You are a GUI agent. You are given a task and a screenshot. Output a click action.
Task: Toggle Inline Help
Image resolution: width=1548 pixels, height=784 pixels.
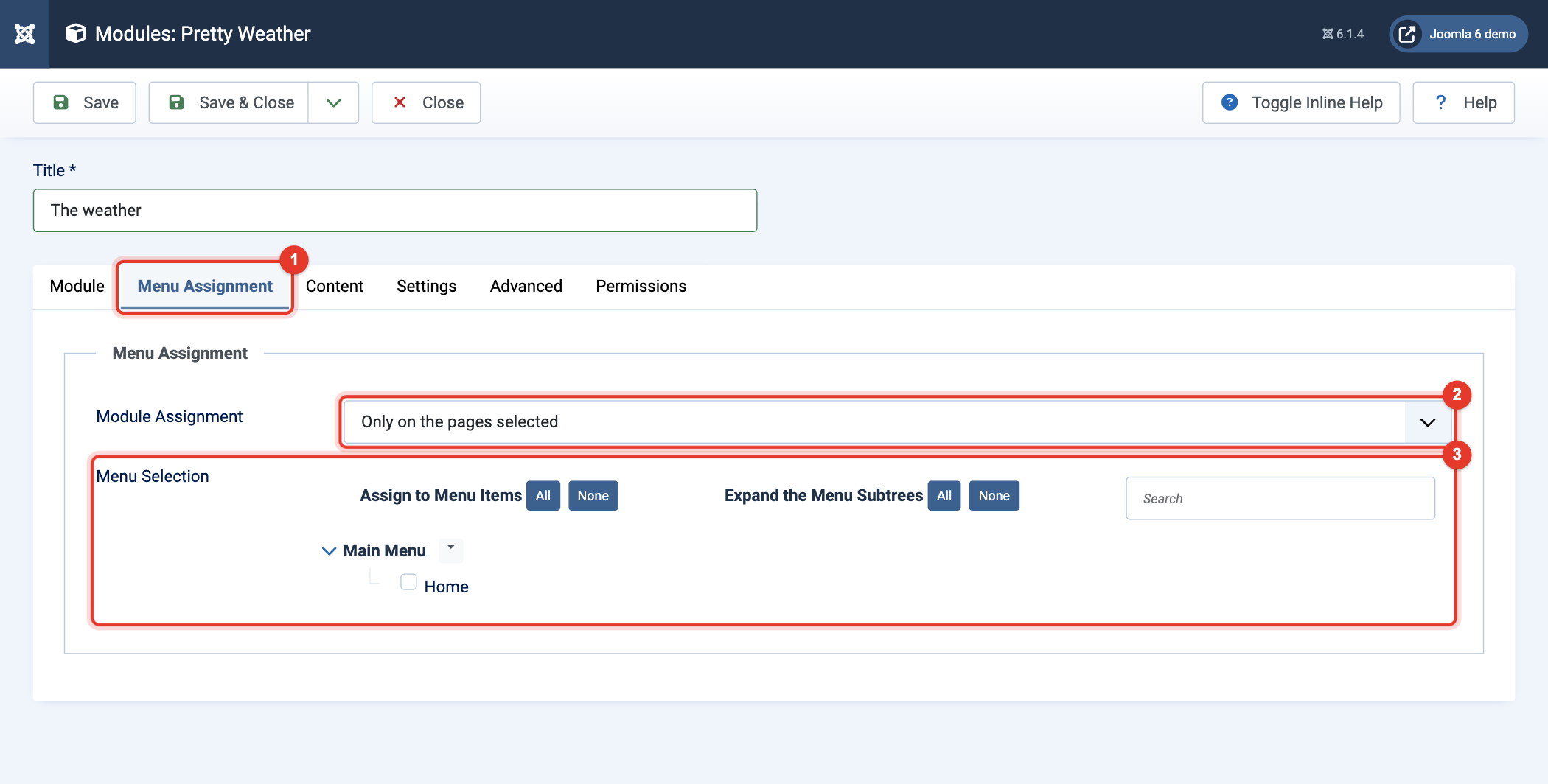pyautogui.click(x=1301, y=102)
